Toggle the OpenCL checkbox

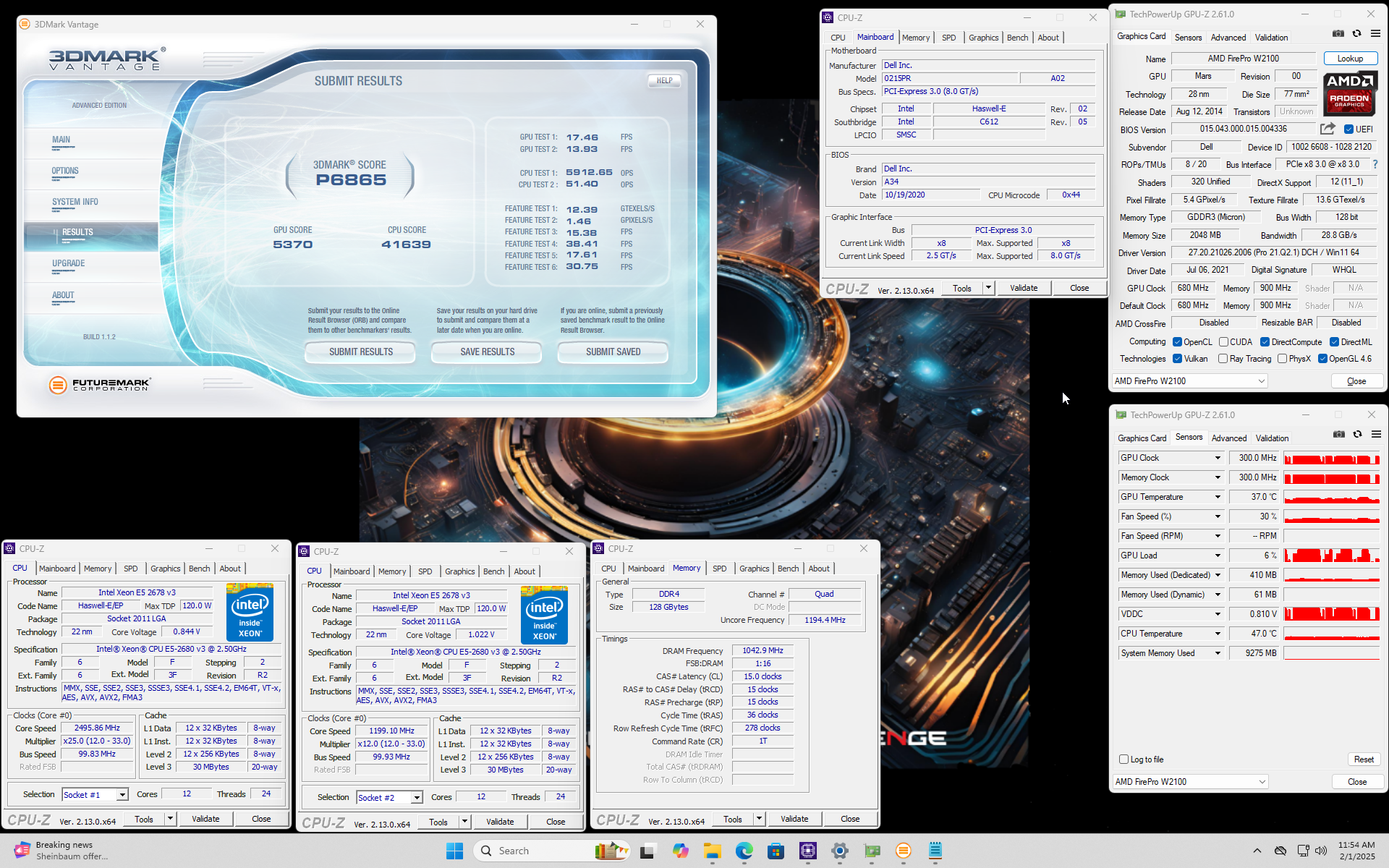pos(1178,342)
